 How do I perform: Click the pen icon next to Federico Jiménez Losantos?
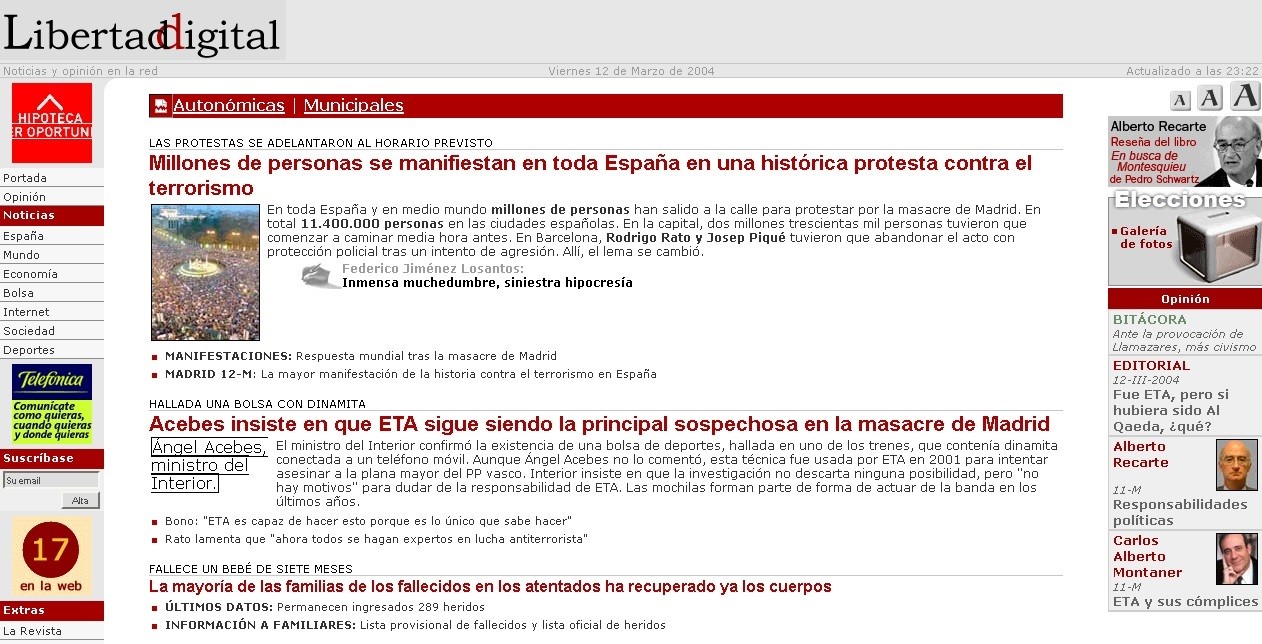tap(321, 276)
